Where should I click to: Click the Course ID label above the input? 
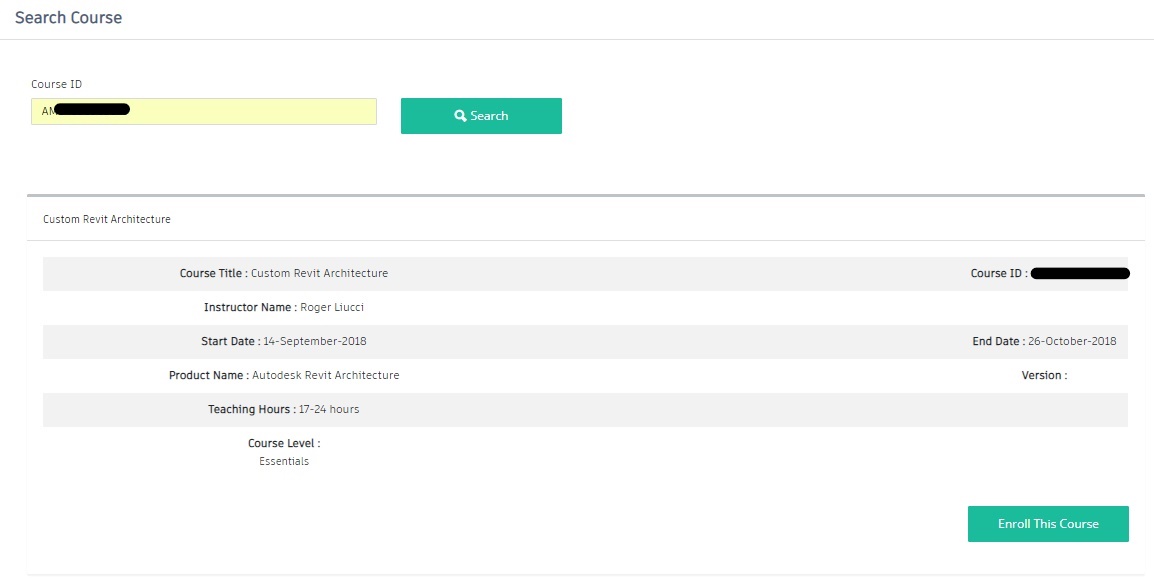pyautogui.click(x=56, y=85)
